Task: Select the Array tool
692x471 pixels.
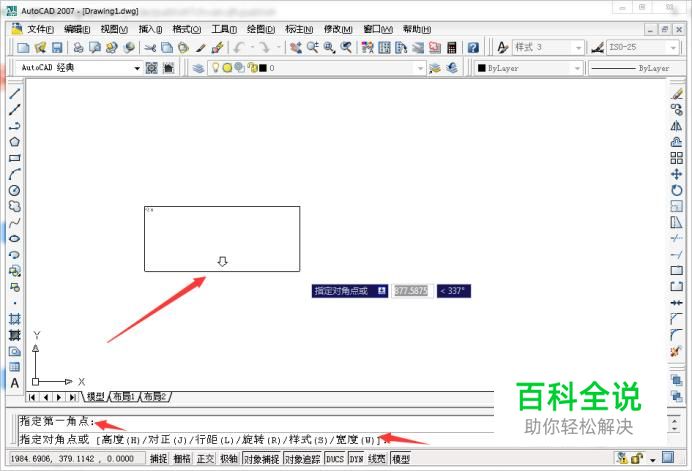Action: (677, 158)
